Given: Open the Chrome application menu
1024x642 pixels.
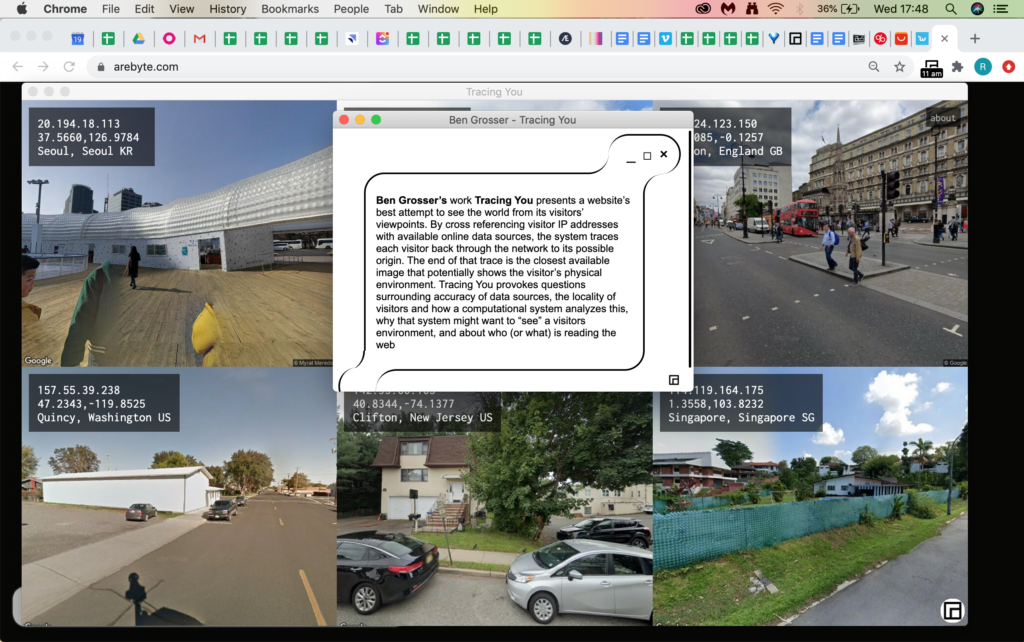Looking at the screenshot, I should click(65, 9).
